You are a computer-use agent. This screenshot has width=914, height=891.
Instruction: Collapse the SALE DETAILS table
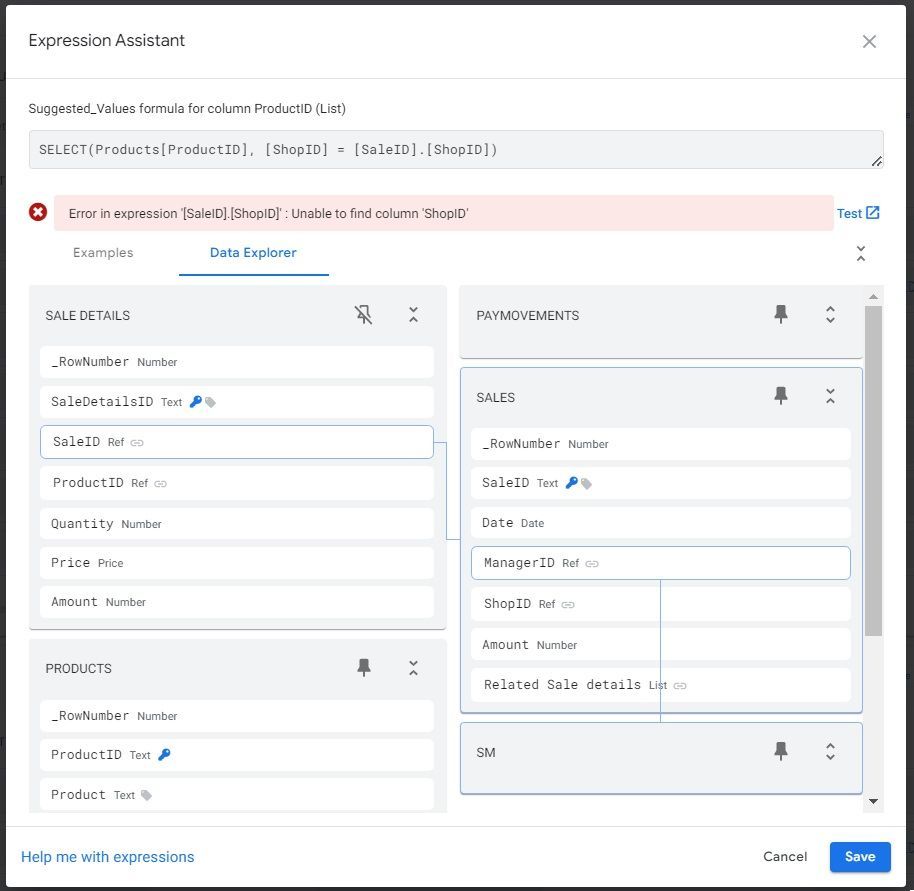(413, 315)
